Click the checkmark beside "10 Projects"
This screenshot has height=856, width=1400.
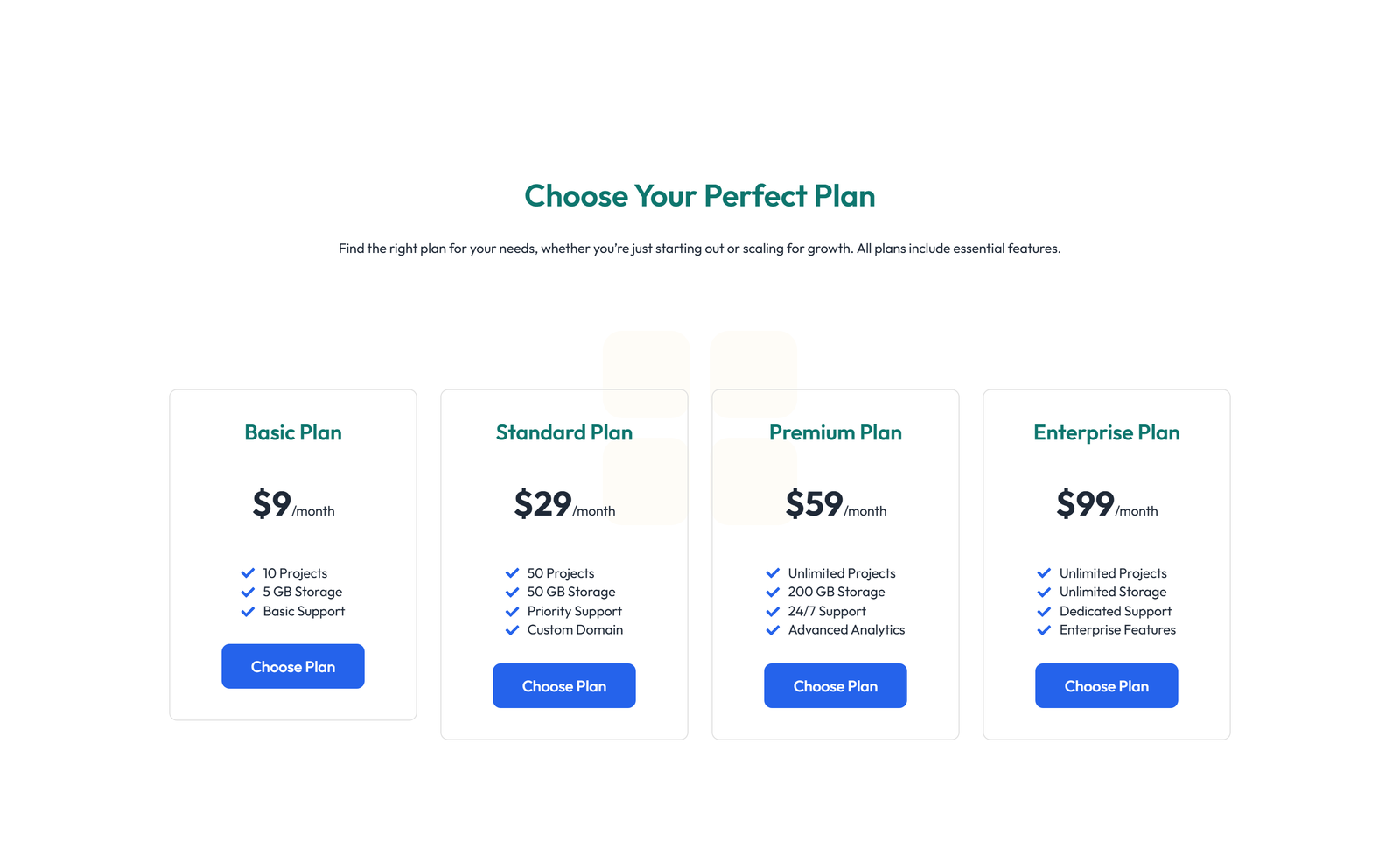coord(248,573)
